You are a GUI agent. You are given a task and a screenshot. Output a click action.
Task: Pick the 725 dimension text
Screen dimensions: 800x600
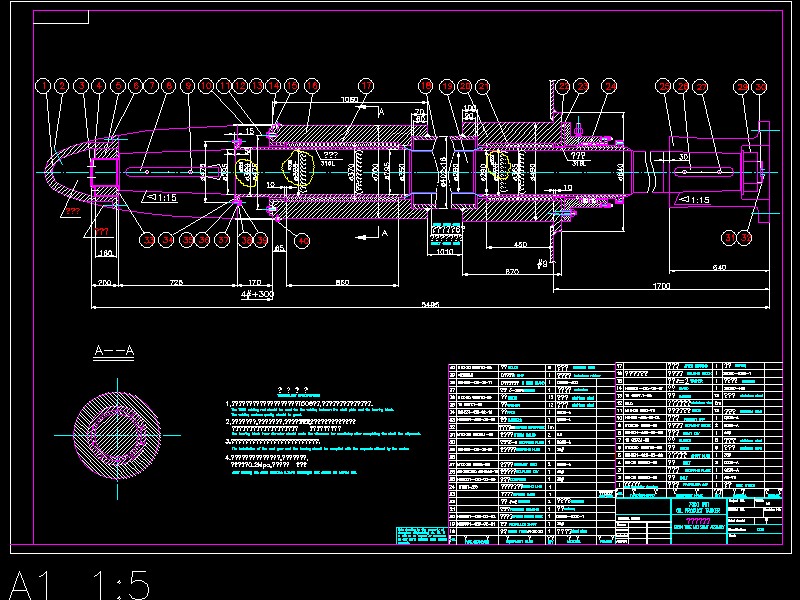[176, 282]
